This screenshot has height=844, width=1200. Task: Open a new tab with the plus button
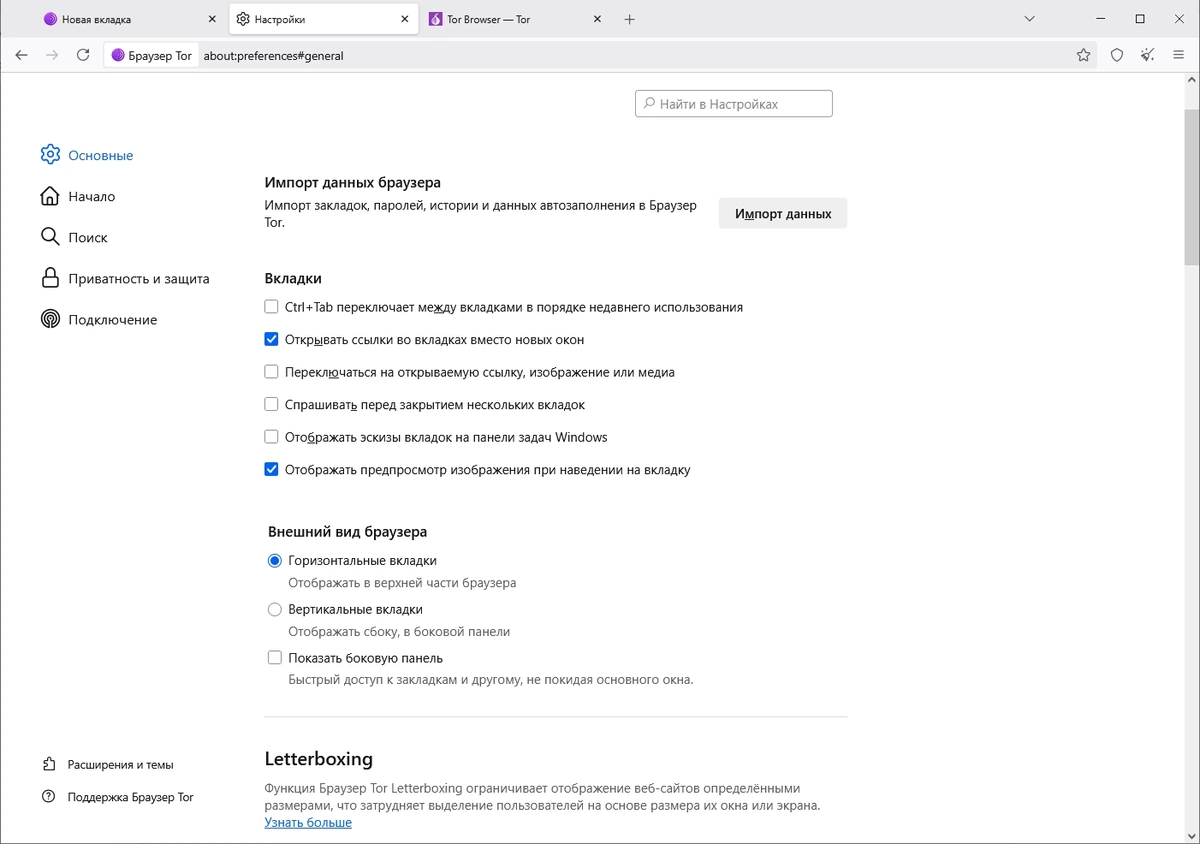[x=629, y=19]
